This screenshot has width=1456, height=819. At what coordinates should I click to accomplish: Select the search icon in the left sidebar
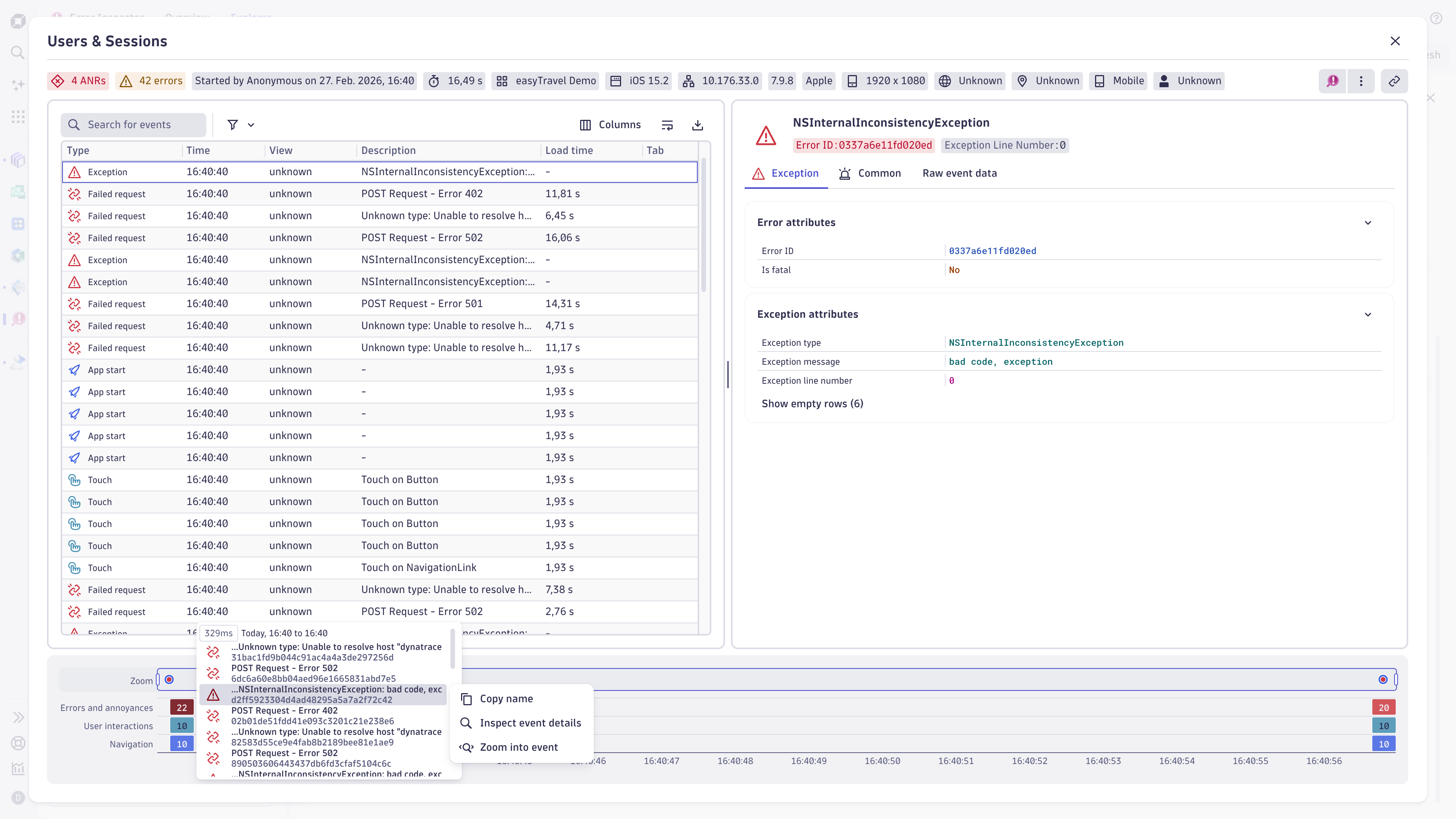17,53
